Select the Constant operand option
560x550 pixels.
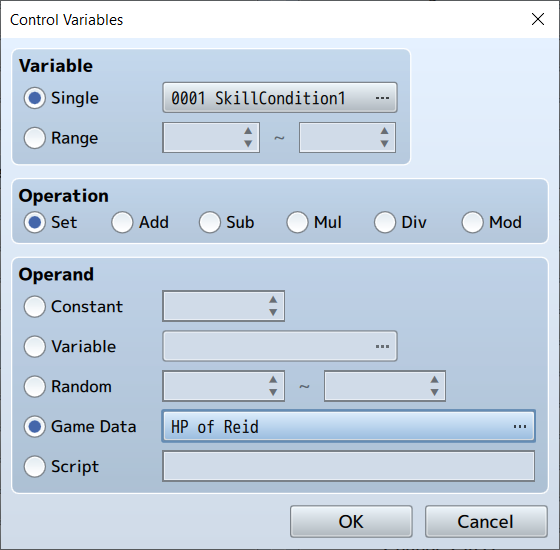[x=34, y=306]
